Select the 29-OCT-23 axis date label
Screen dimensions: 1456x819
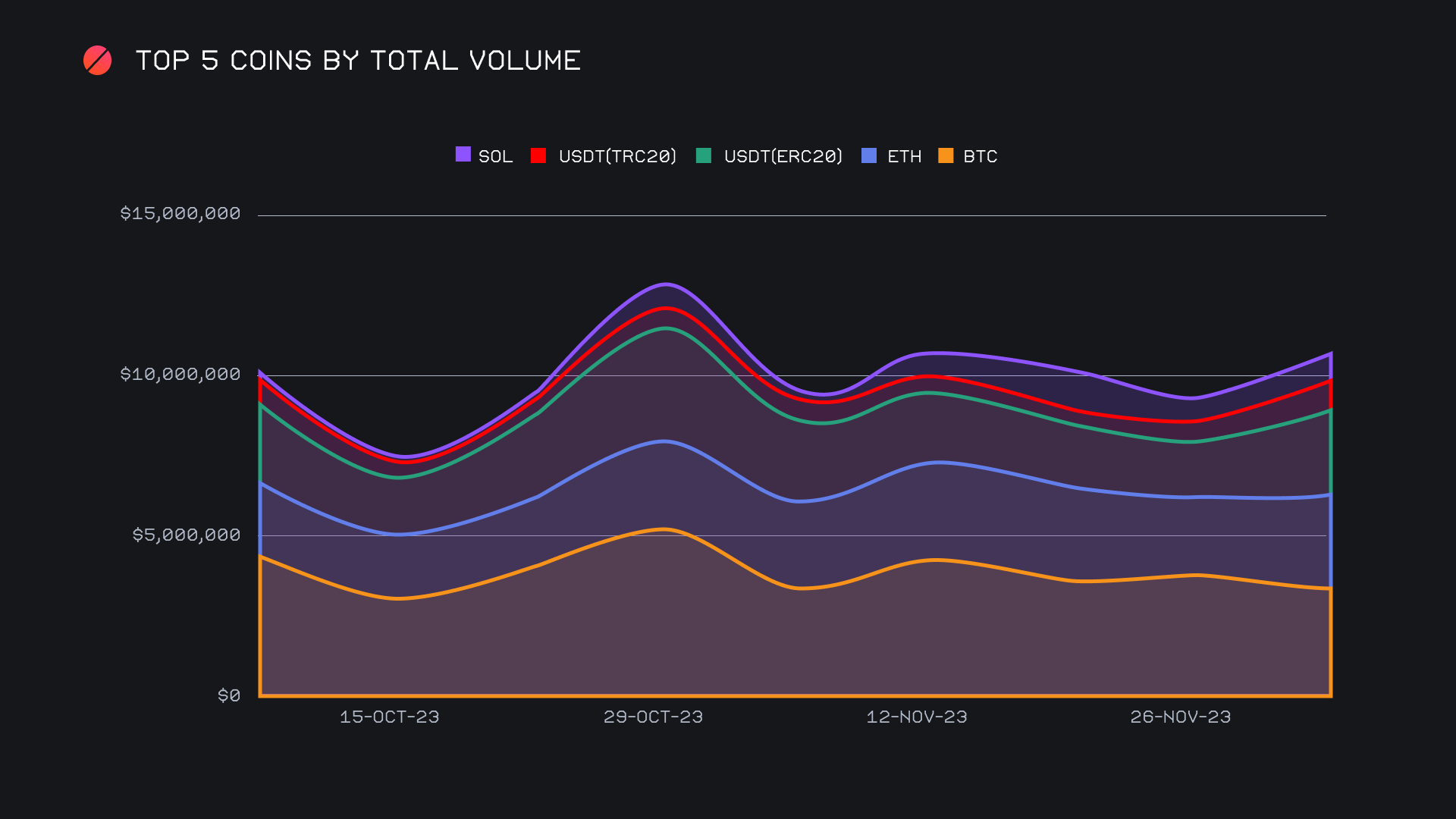653,717
